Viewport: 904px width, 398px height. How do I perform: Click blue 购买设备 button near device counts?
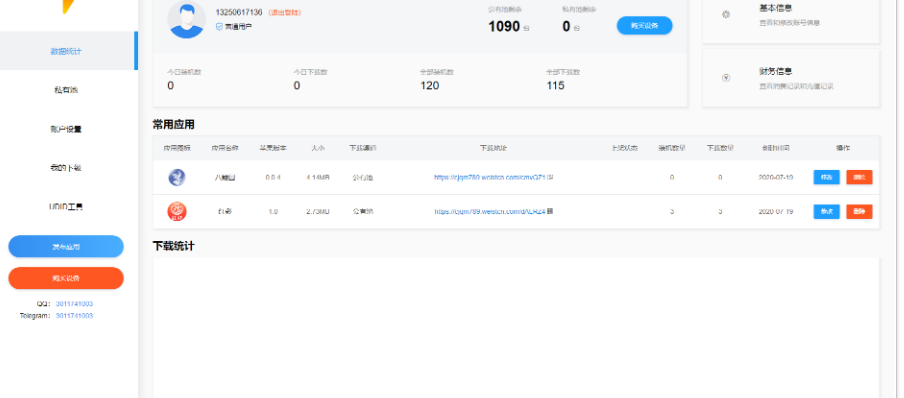click(x=645, y=25)
